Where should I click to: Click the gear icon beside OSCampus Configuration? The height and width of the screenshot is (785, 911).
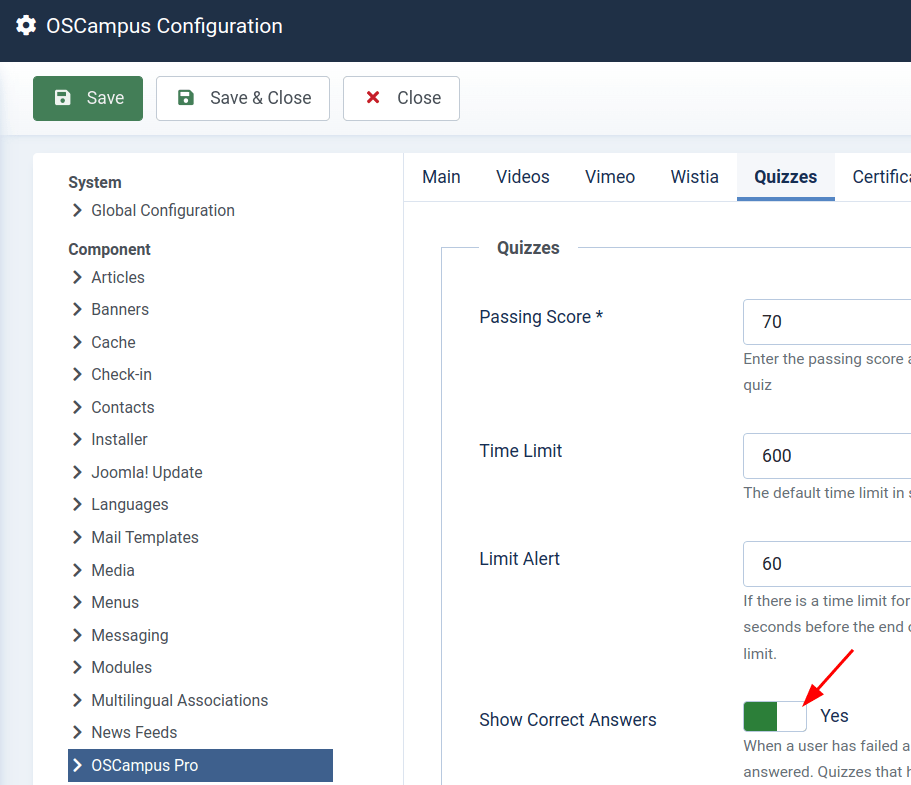26,26
